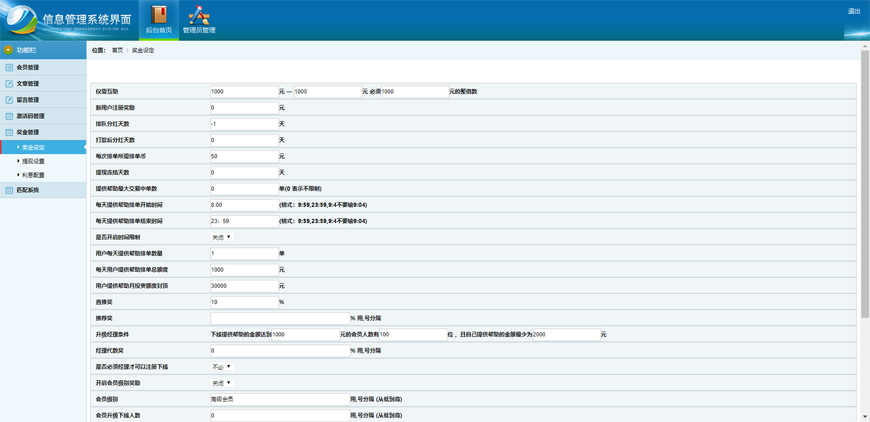Open the 开启会员级别奖励 dropdown
Screen dimensions: 870x422
(x=221, y=383)
